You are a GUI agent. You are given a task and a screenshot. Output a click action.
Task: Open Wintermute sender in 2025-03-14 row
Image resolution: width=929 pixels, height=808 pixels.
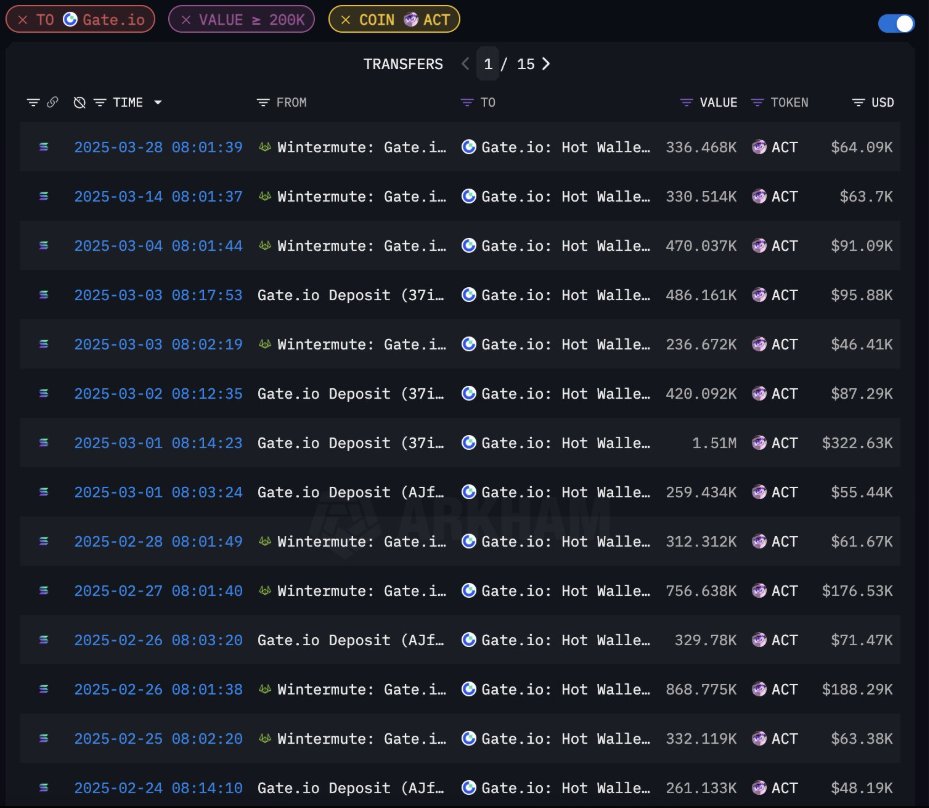361,196
